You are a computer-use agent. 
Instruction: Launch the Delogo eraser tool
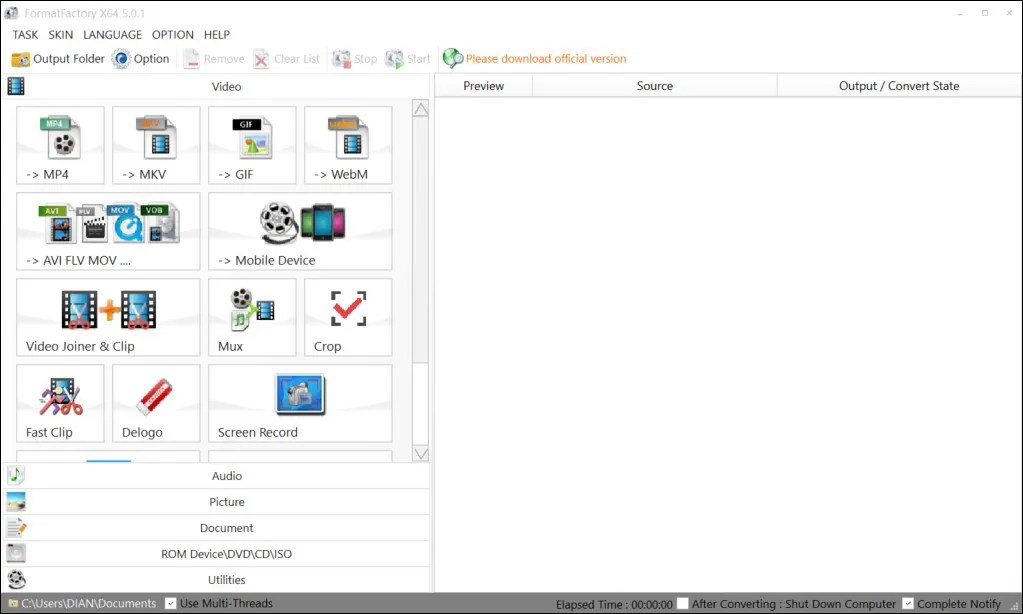click(156, 403)
